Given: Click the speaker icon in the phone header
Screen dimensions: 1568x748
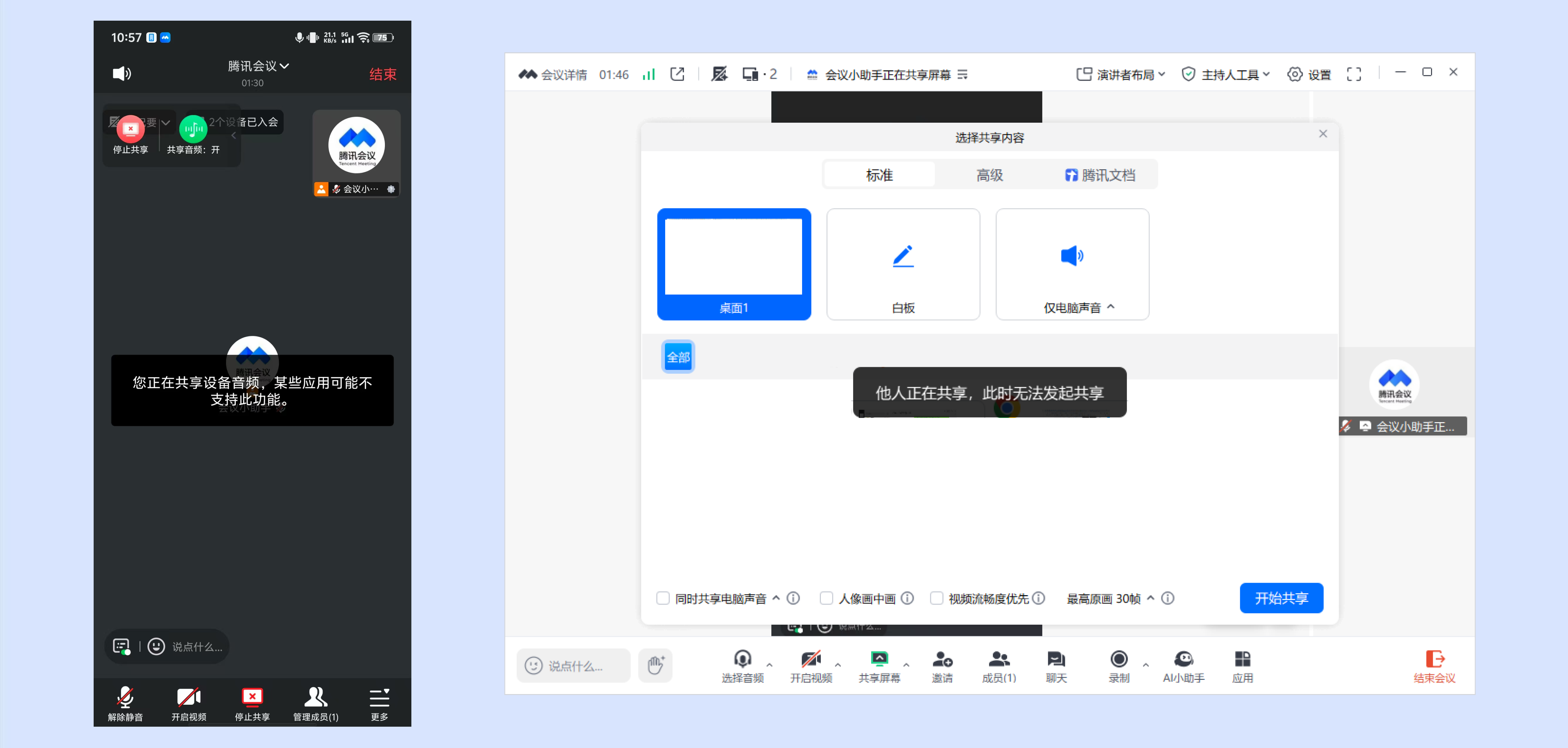Looking at the screenshot, I should pos(122,74).
